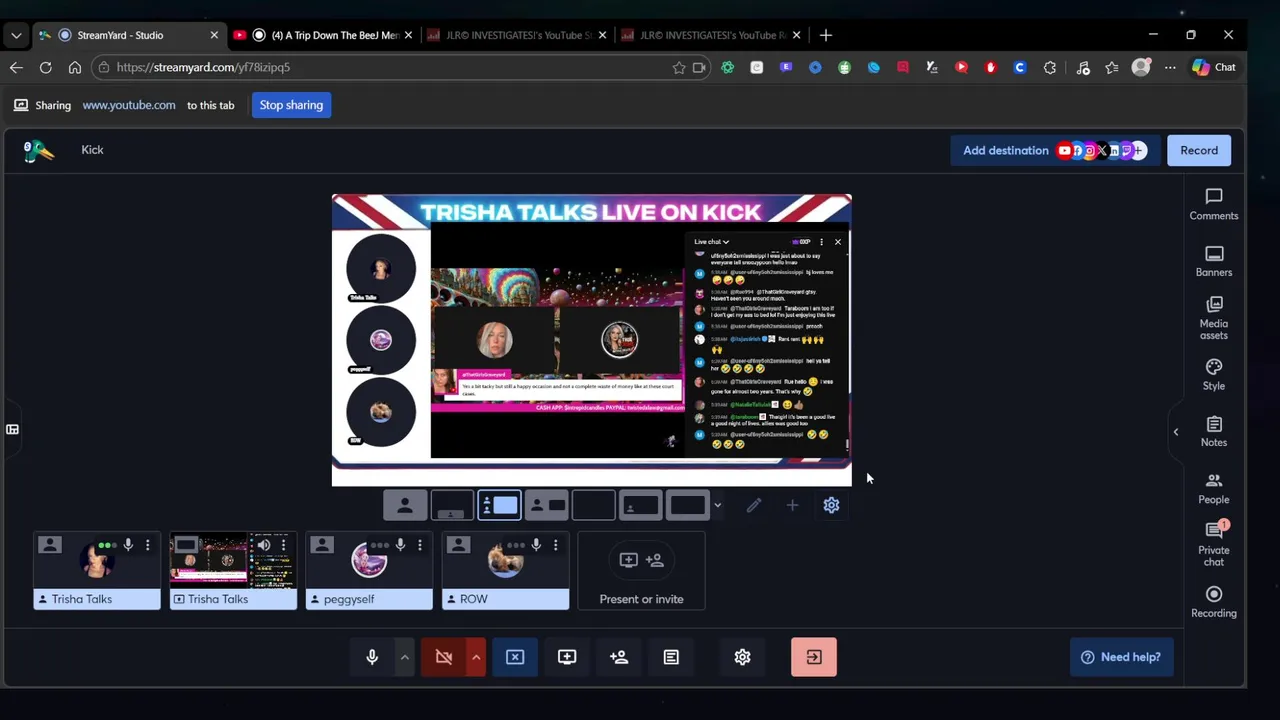Expand camera options arrow

click(476, 657)
